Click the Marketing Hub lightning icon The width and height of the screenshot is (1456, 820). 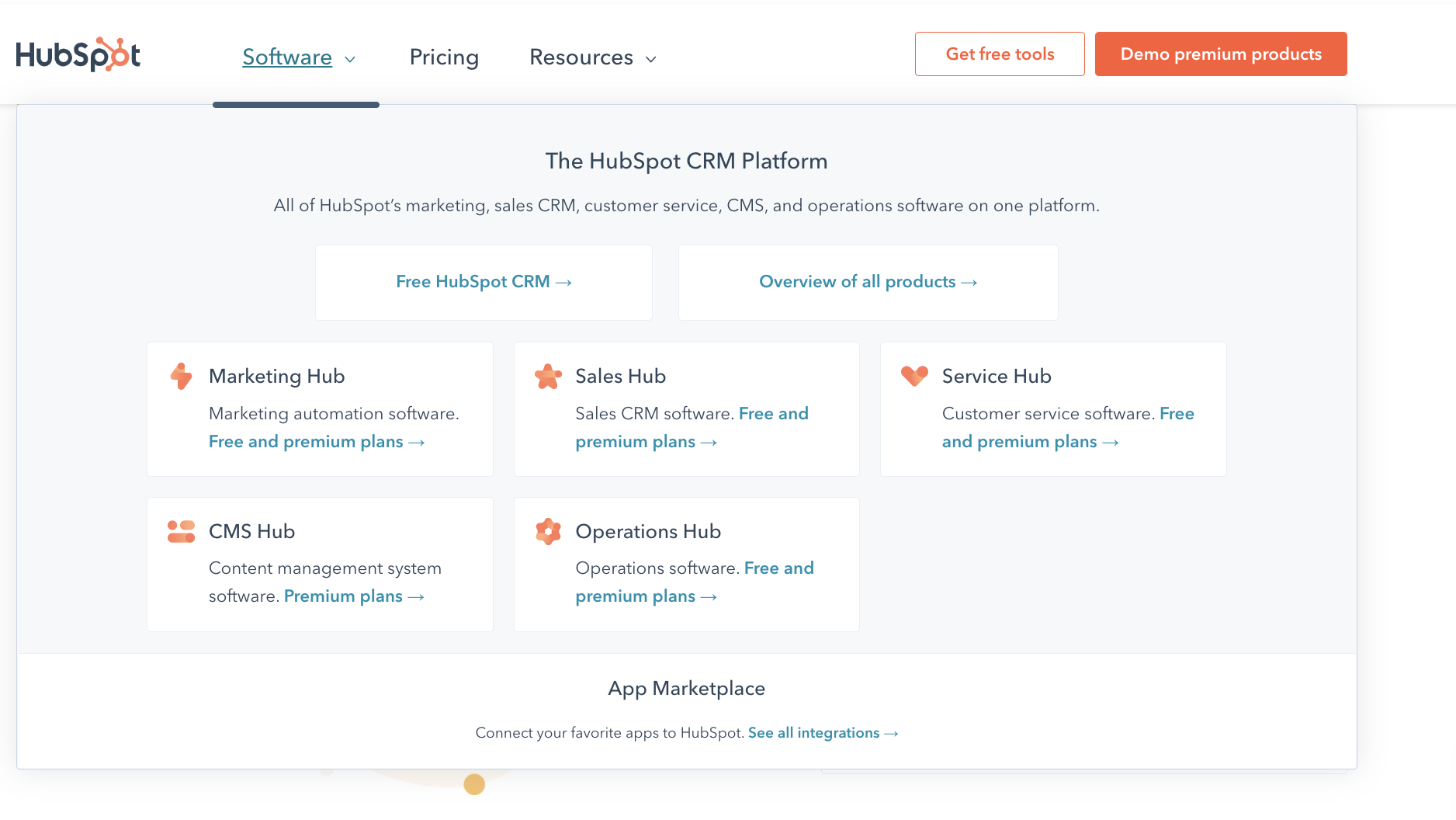click(181, 376)
